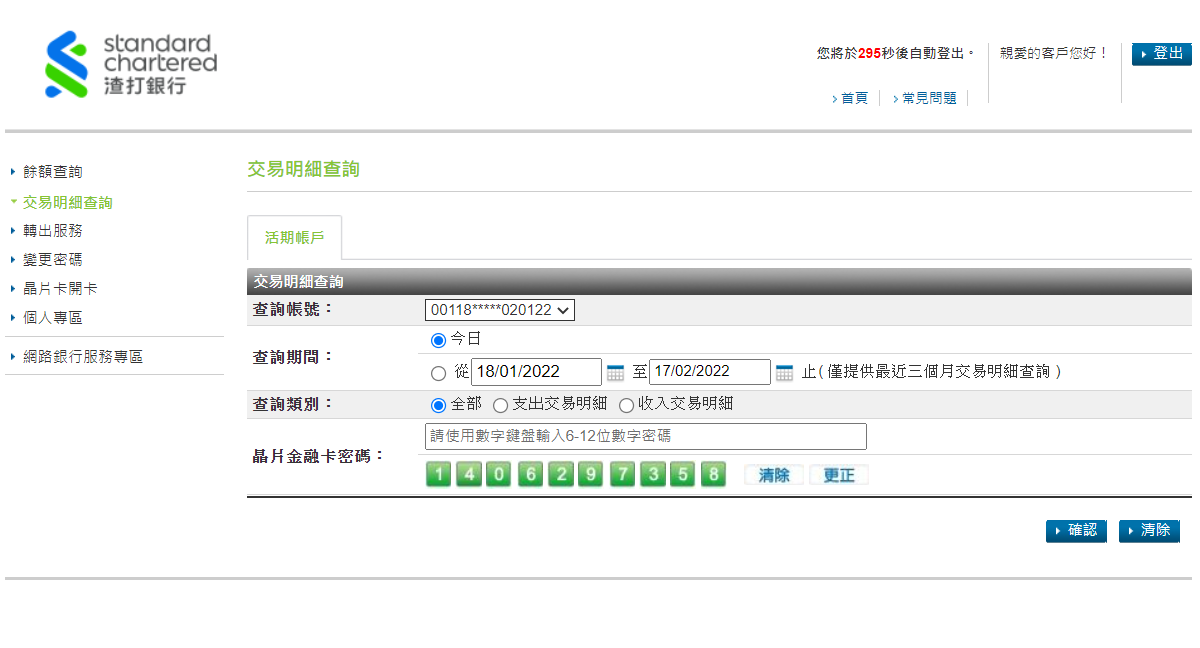Click the 登出 logout button

1162,54
